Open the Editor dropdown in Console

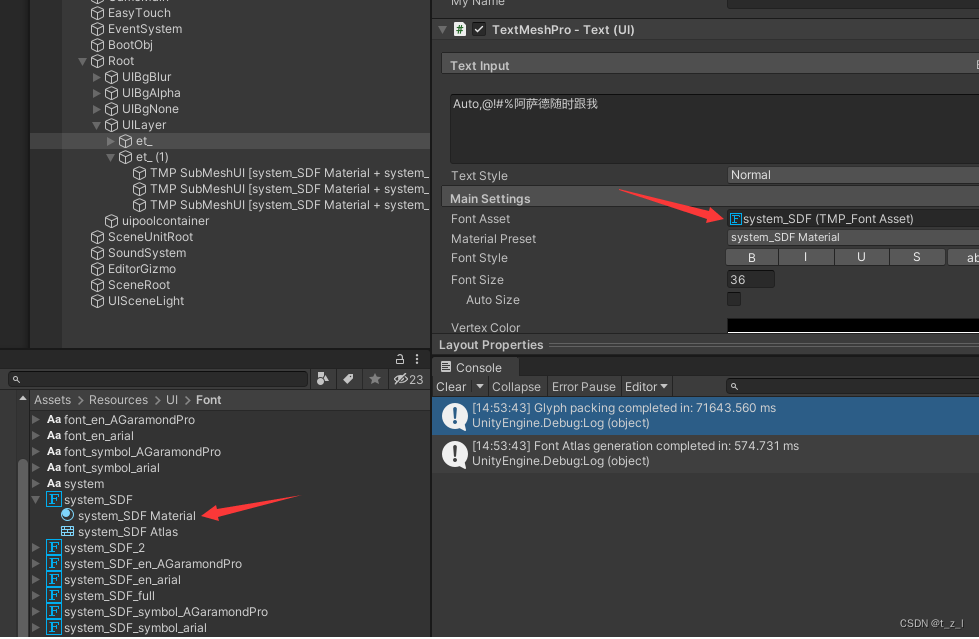pos(646,387)
